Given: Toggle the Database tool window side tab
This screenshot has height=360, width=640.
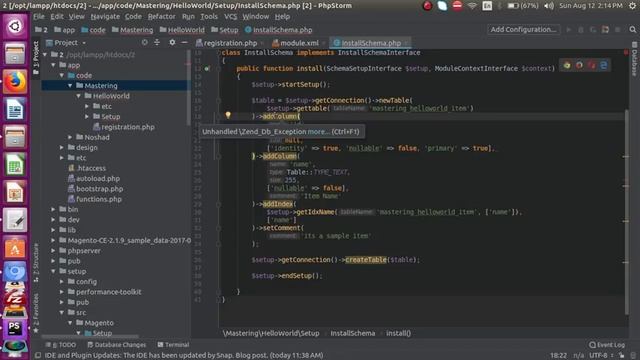Looking at the screenshot, I should (634, 59).
